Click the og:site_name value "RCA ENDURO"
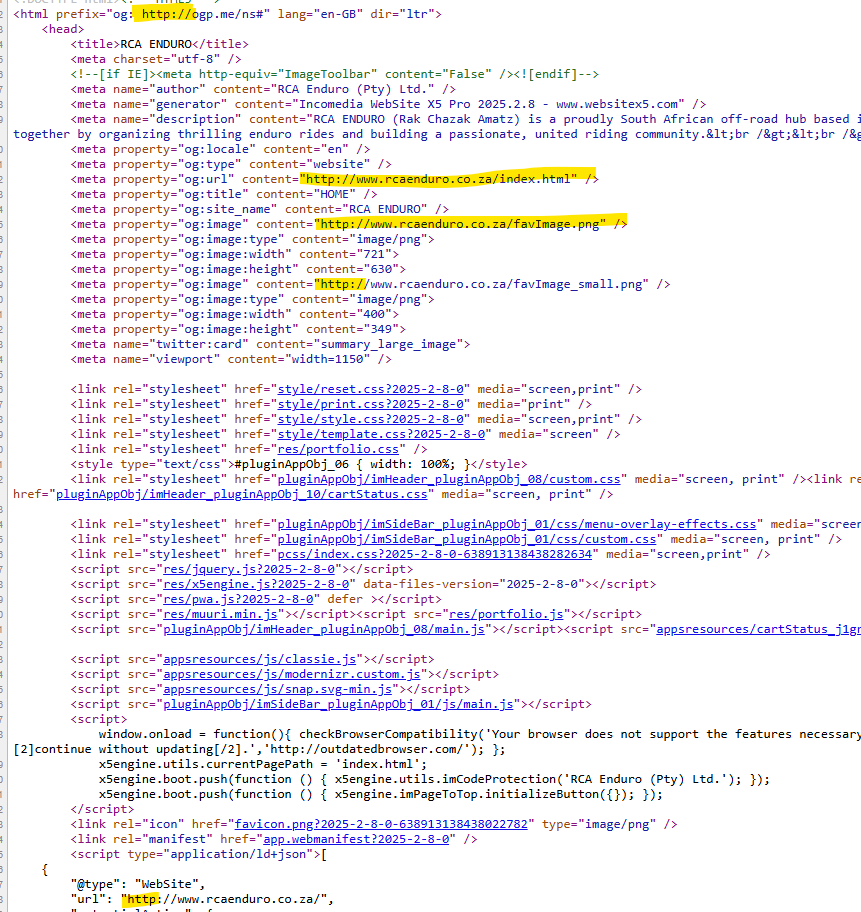Screen dimensions: 861x912 pos(385,209)
